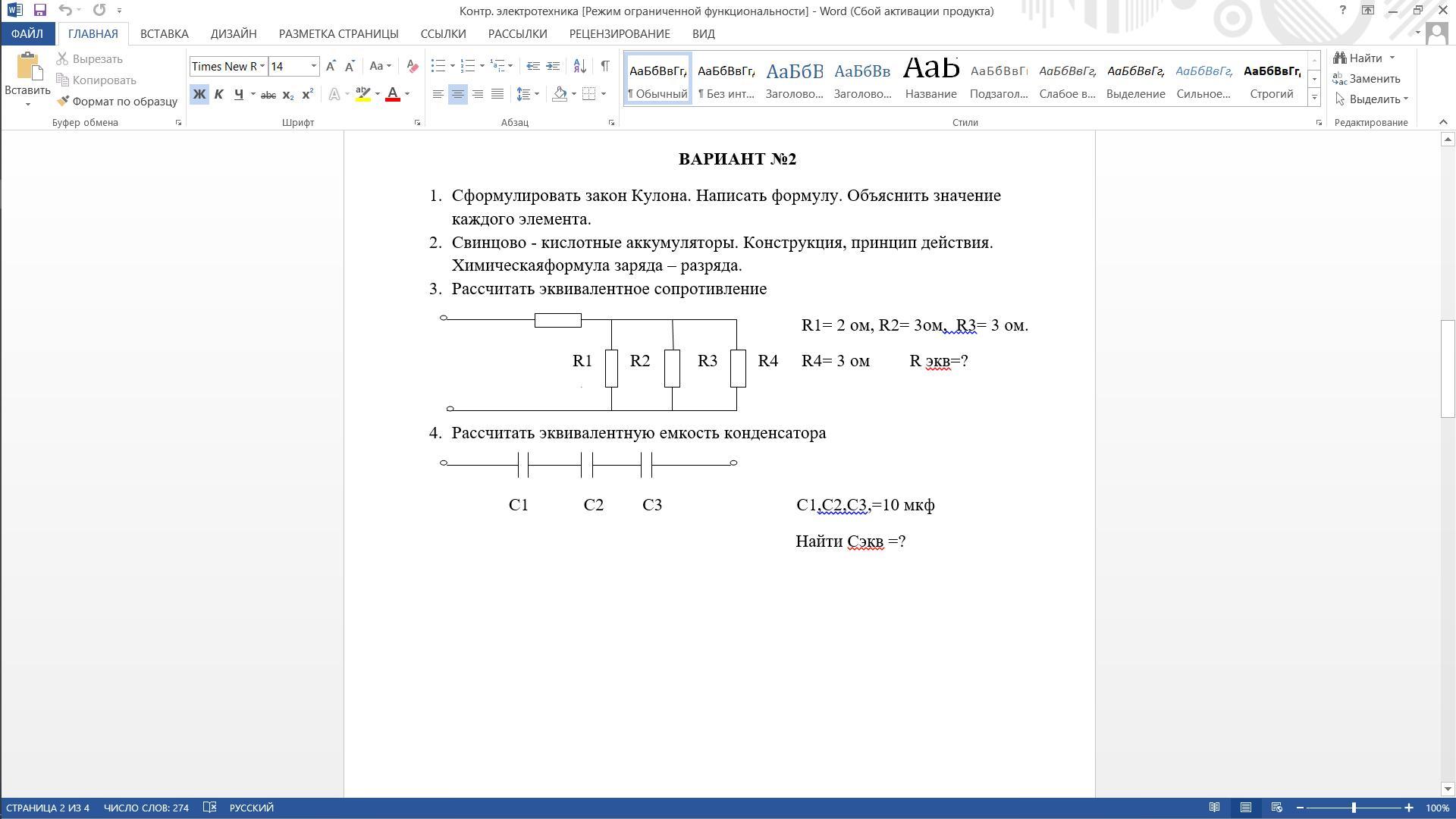1456x819 pixels.
Task: Click the red font color swatch
Action: coord(393,95)
